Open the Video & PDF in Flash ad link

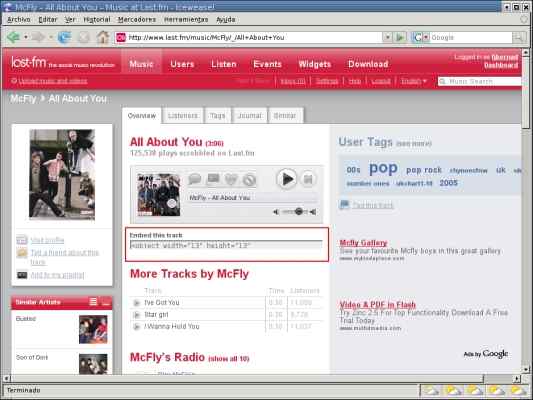378,305
